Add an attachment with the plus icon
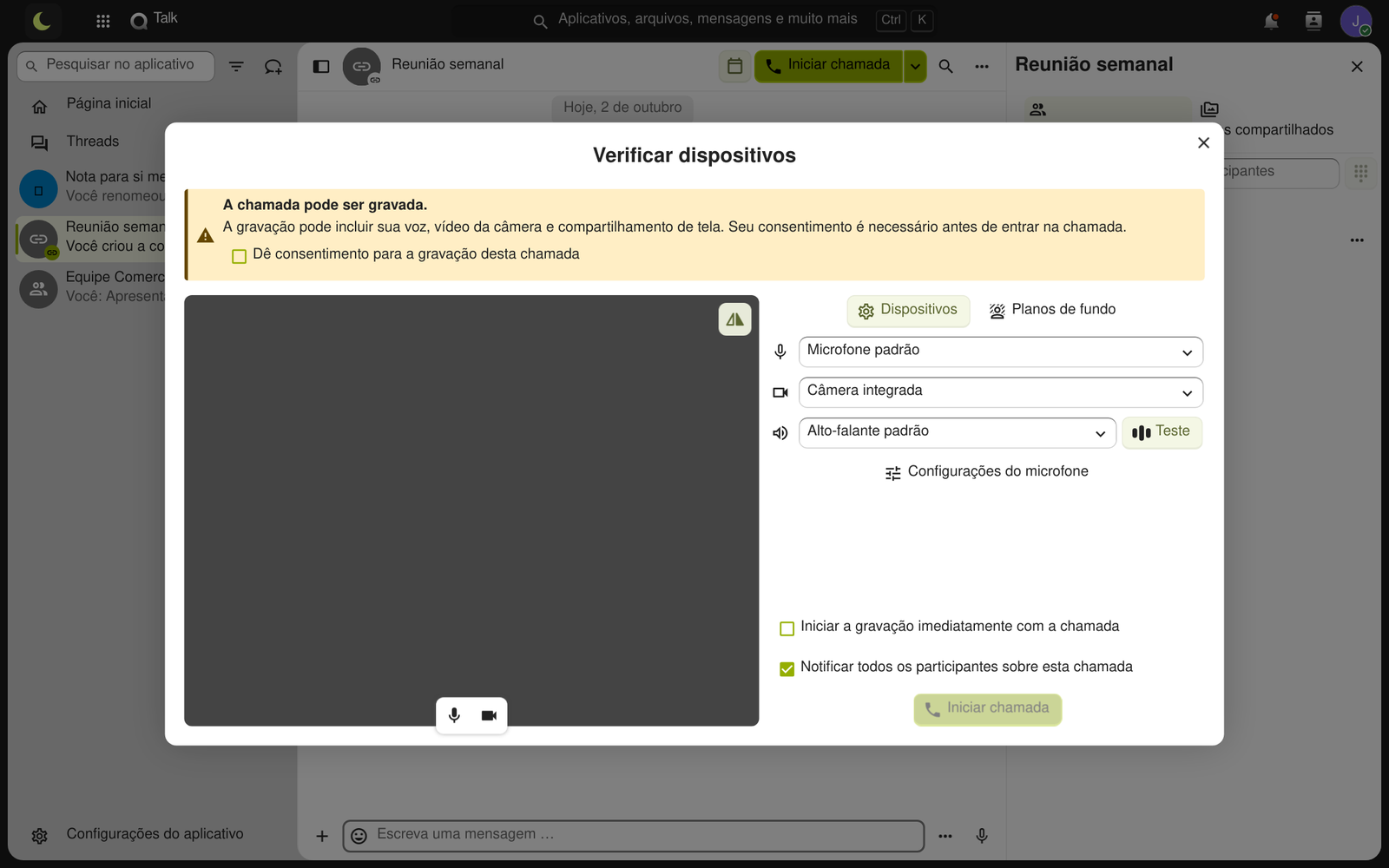This screenshot has width=1389, height=868. 322,836
